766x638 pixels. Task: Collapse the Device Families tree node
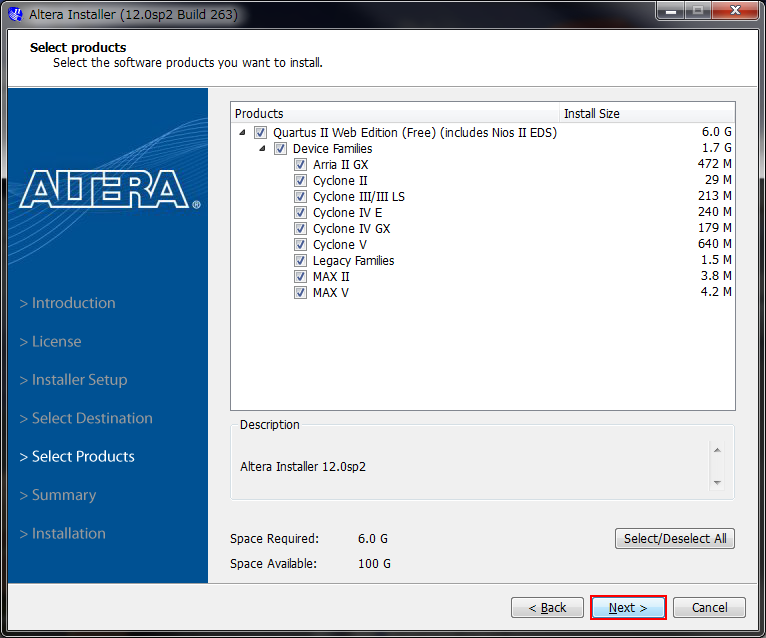[262, 149]
